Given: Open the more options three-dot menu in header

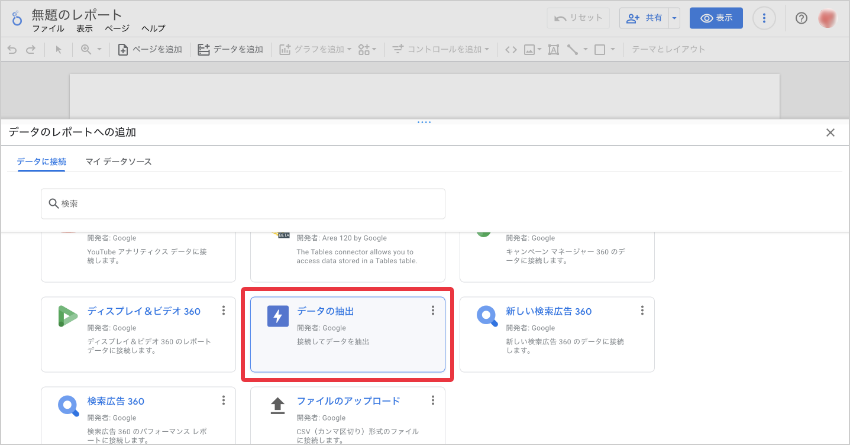Looking at the screenshot, I should [x=764, y=18].
